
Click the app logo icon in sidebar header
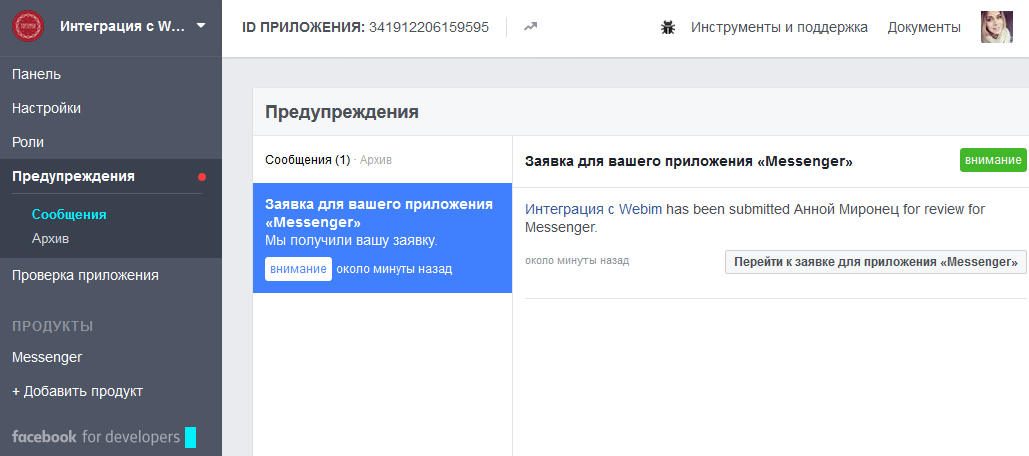(28, 26)
